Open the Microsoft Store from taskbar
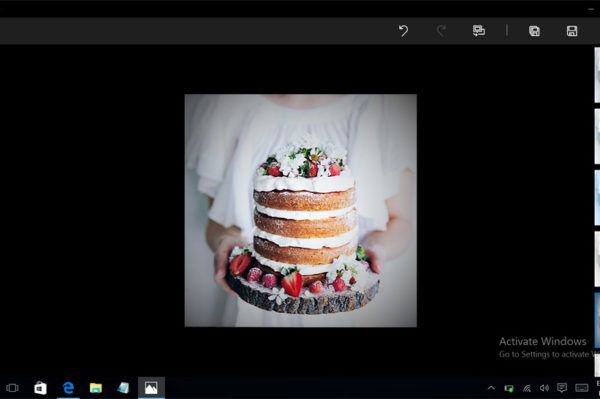 (x=40, y=388)
